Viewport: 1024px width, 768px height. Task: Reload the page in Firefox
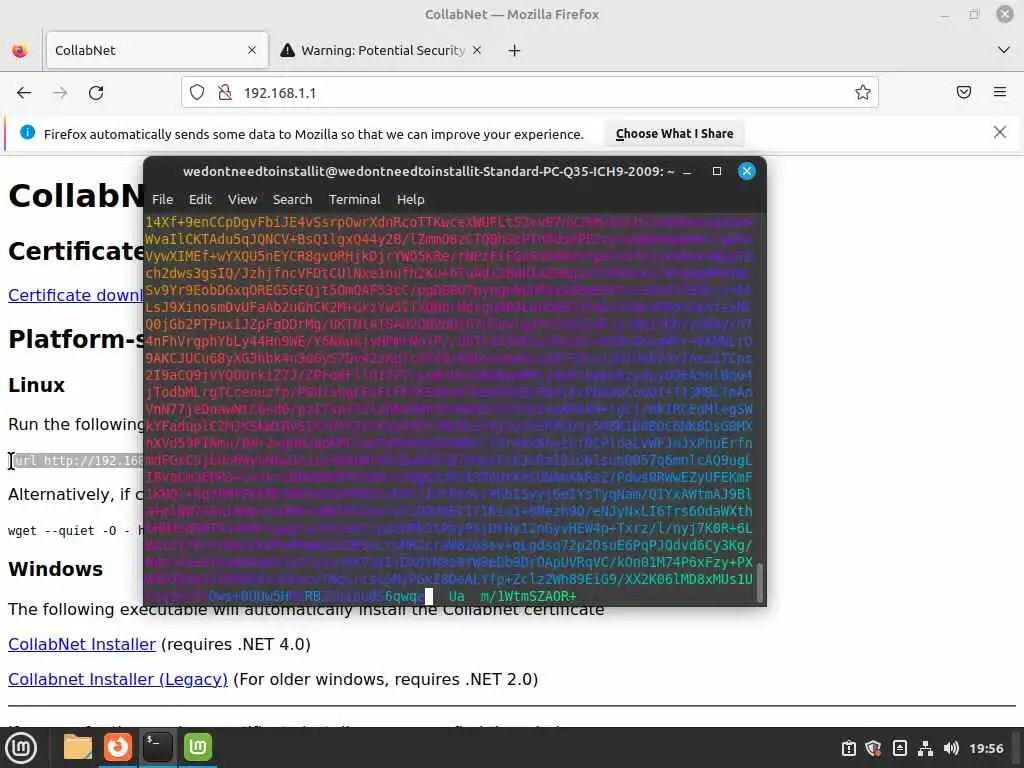point(96,93)
